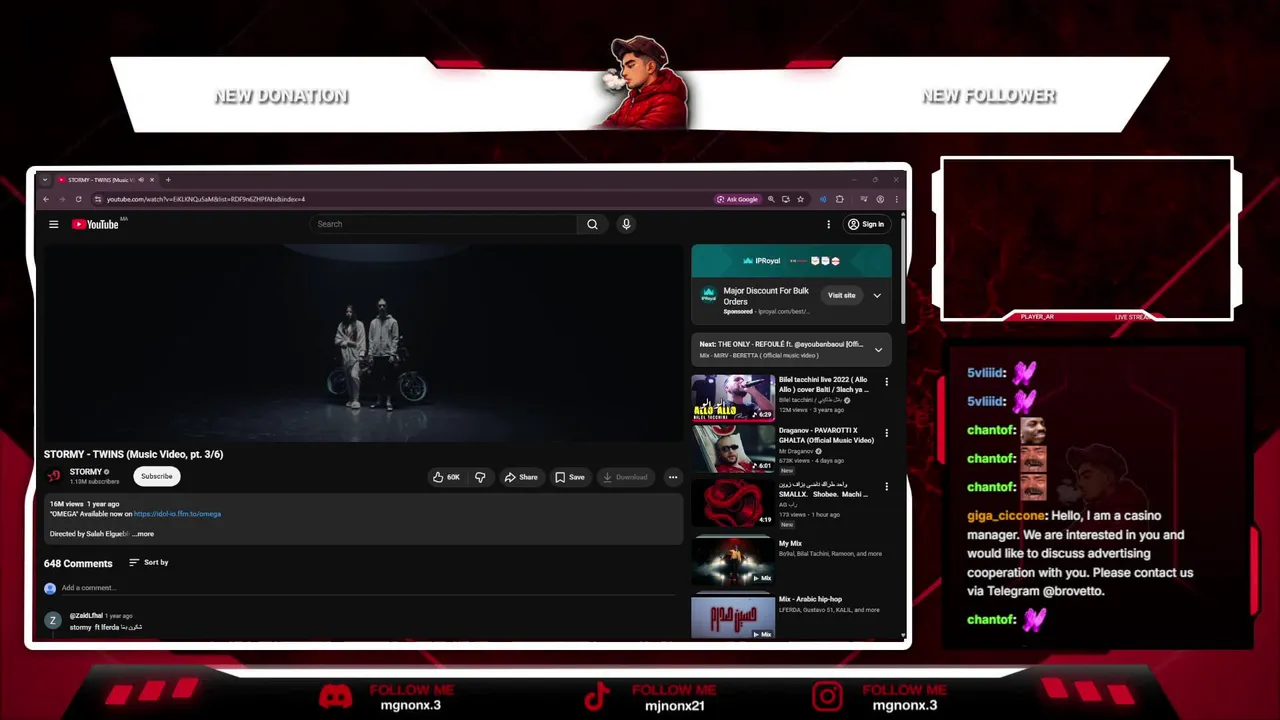Image resolution: width=1280 pixels, height=720 pixels.
Task: Open the idol-io.ffm.to/omega link
Action: 177,514
